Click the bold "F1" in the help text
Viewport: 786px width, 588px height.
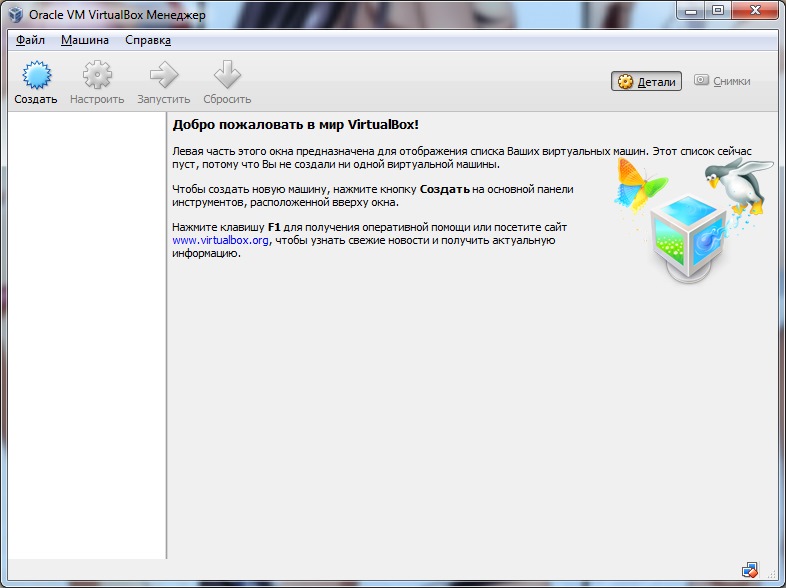pyautogui.click(x=274, y=227)
